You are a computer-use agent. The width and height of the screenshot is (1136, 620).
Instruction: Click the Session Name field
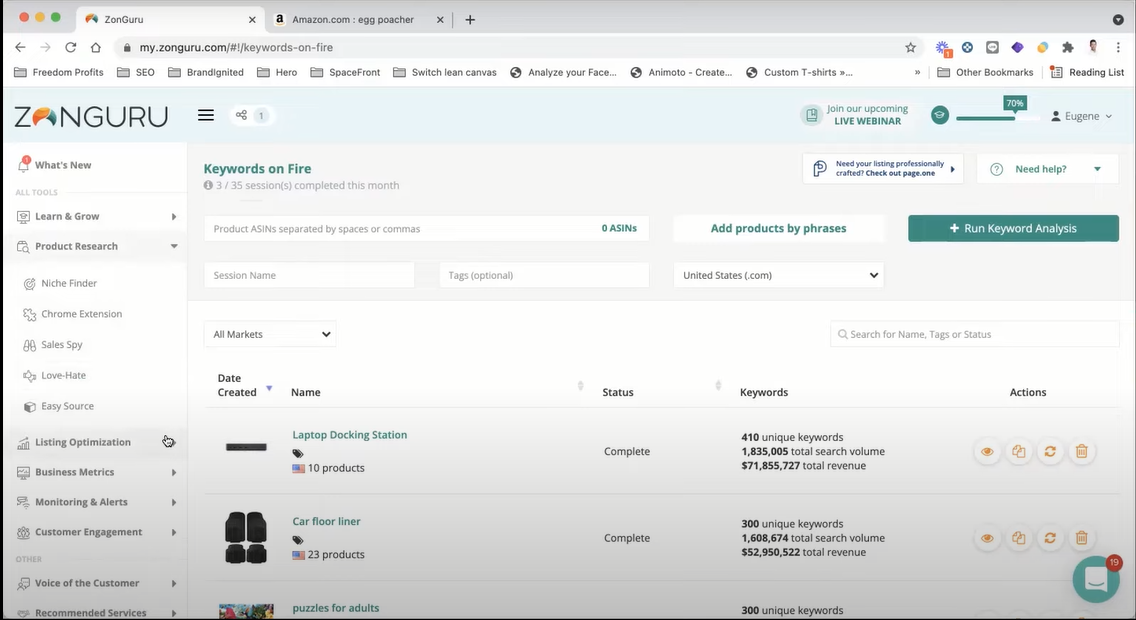pos(309,275)
